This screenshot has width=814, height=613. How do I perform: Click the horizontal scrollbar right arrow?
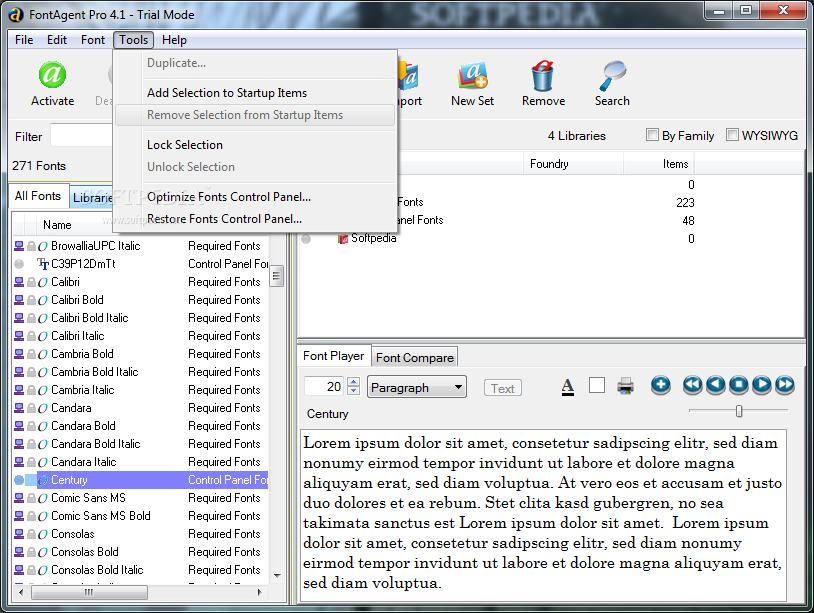[x=260, y=592]
